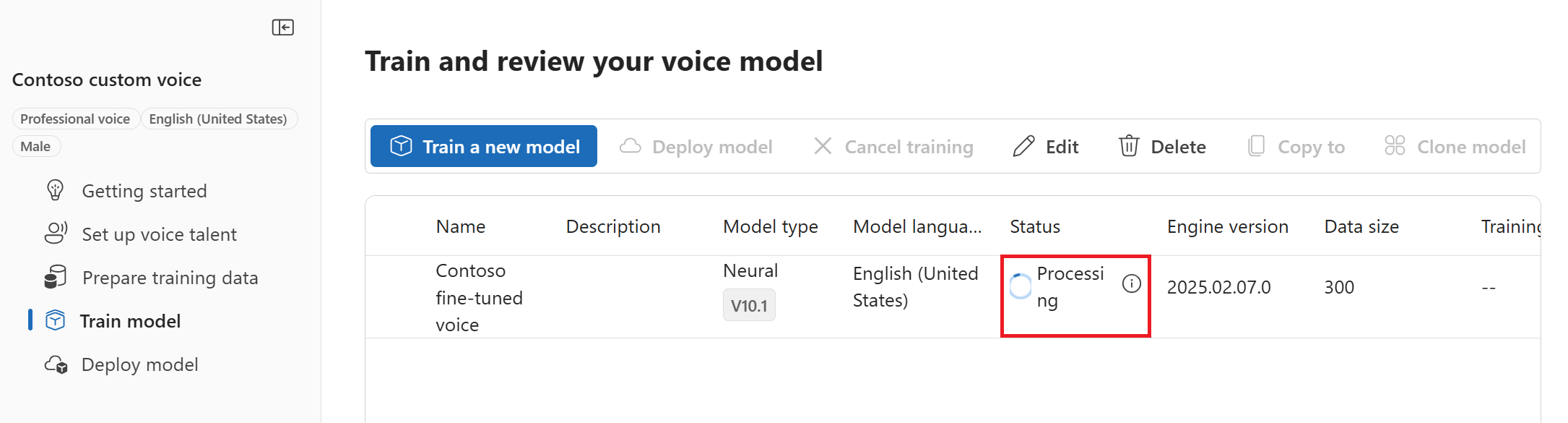1568x423 pixels.
Task: Collapse the sidebar with the panel icon
Action: pos(282,27)
